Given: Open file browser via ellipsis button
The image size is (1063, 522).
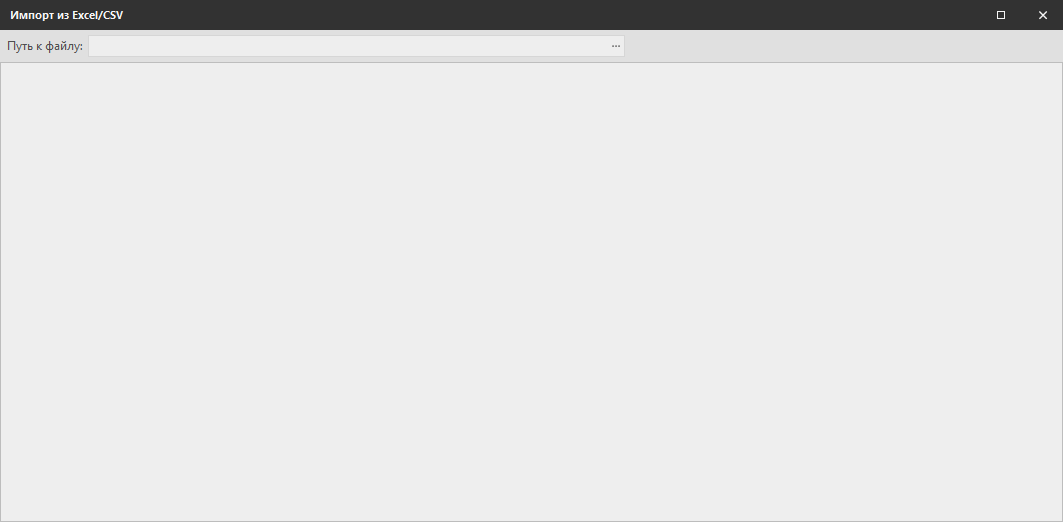Looking at the screenshot, I should click(616, 46).
